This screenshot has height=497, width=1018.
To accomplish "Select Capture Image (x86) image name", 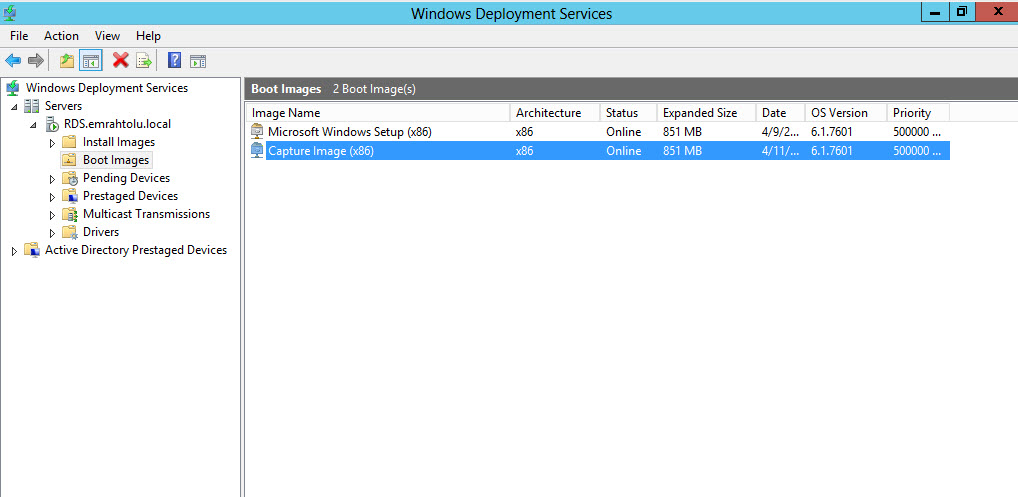I will pyautogui.click(x=321, y=151).
